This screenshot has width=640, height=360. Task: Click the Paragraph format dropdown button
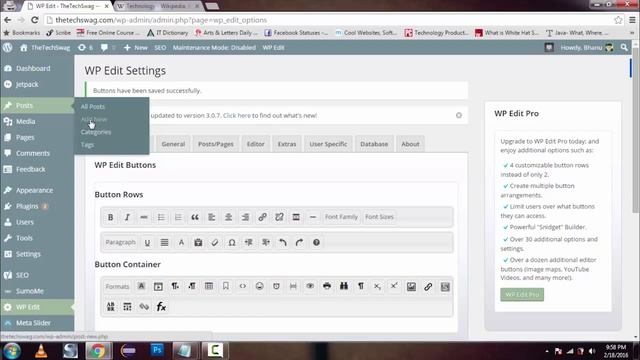tap(120, 242)
